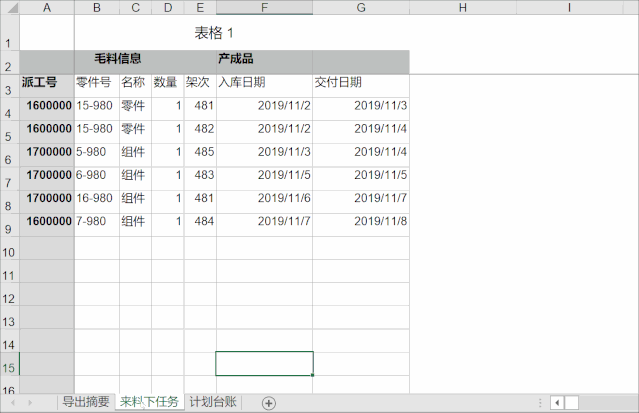Screen dimensions: 639x413
Task: Switch to 计划台账 sheet tab
Action: click(x=213, y=402)
